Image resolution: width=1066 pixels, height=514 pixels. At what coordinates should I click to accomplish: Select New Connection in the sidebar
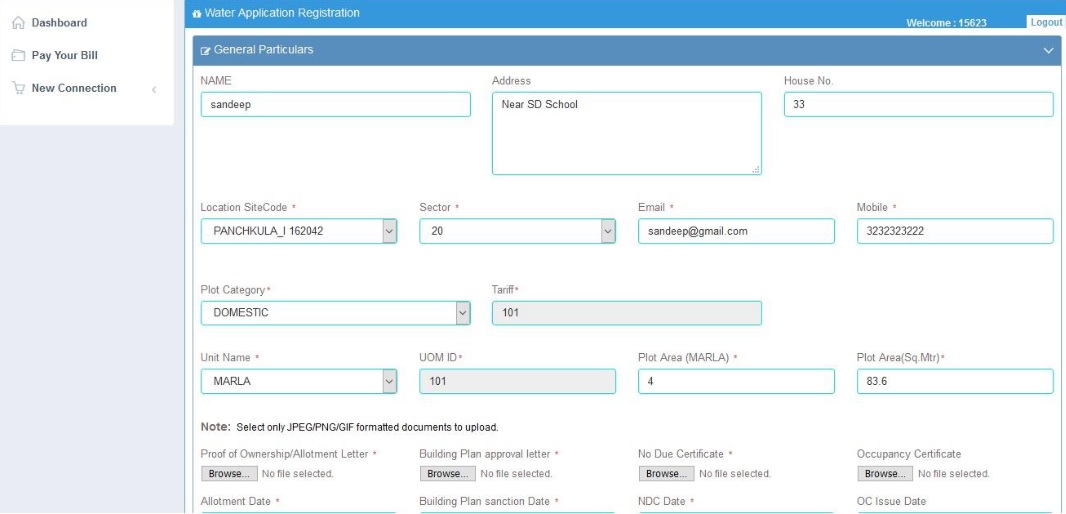73,88
